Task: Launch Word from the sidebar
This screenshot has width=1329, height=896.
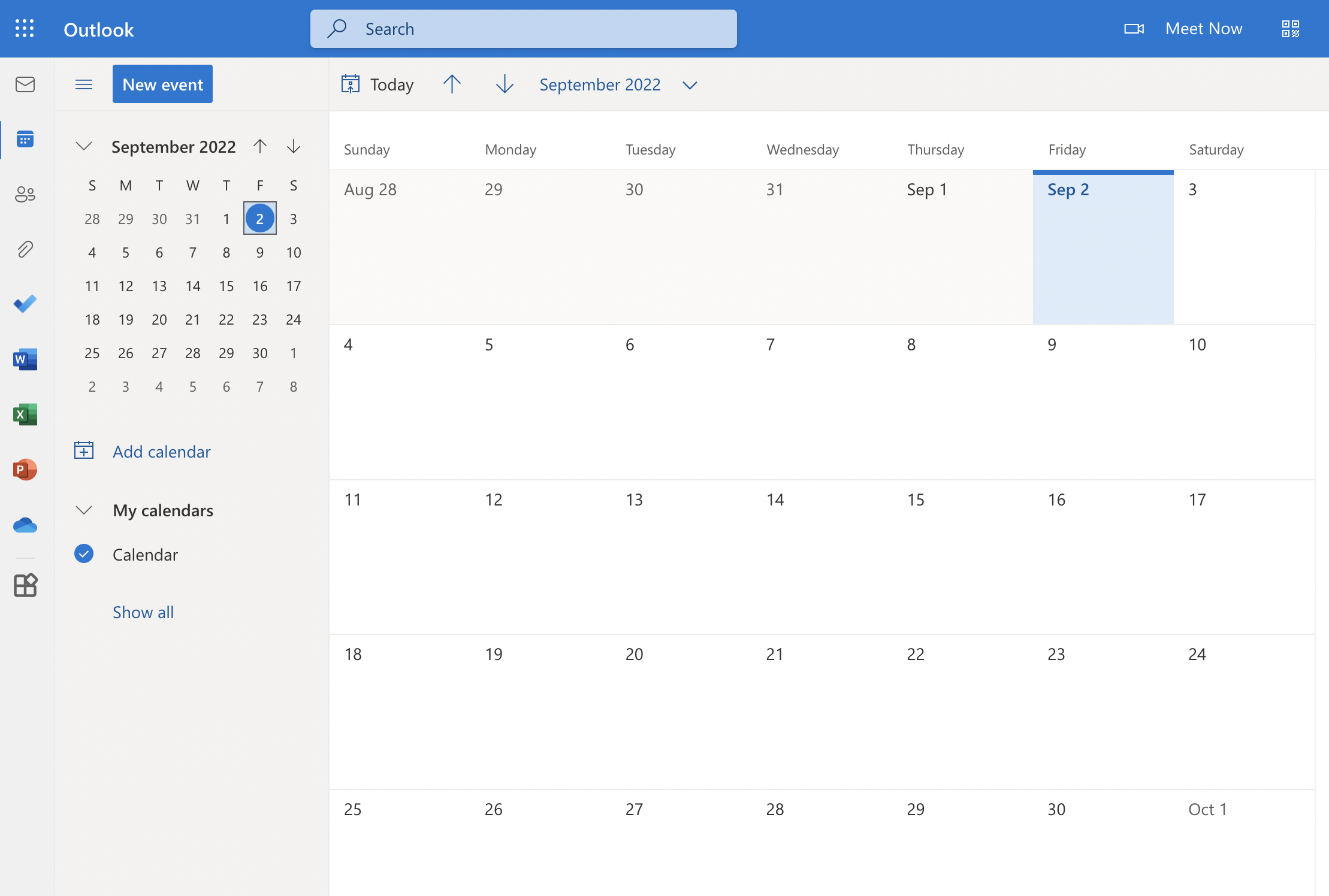Action: coord(25,359)
